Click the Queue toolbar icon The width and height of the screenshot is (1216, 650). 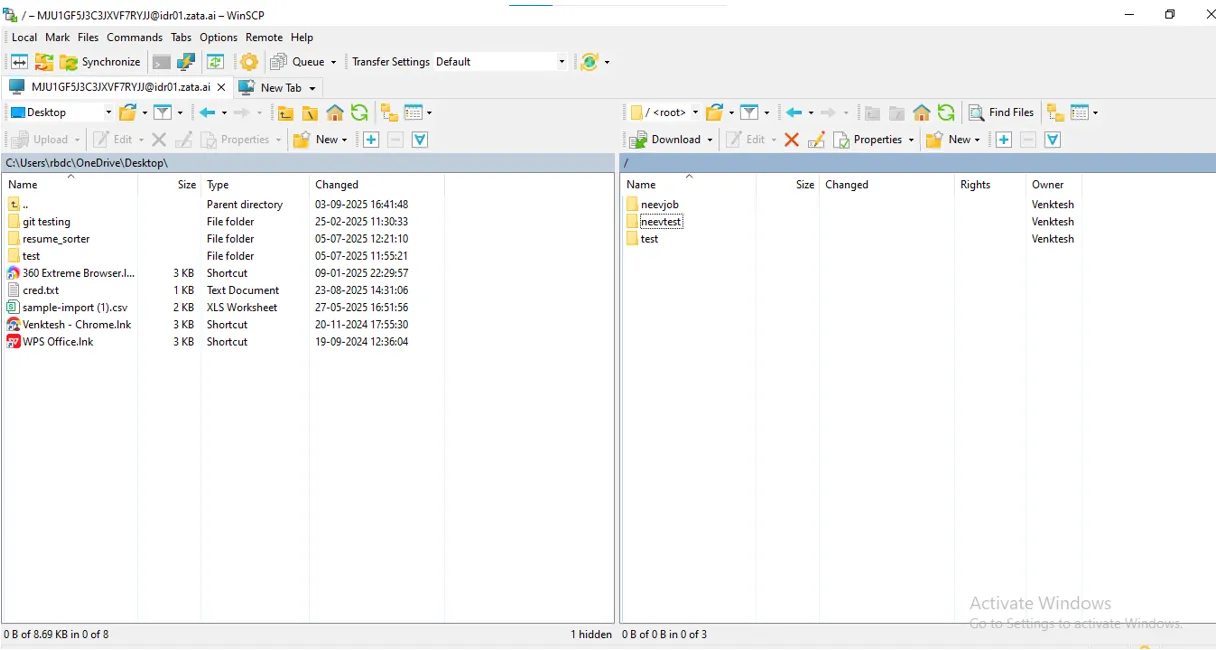[279, 62]
